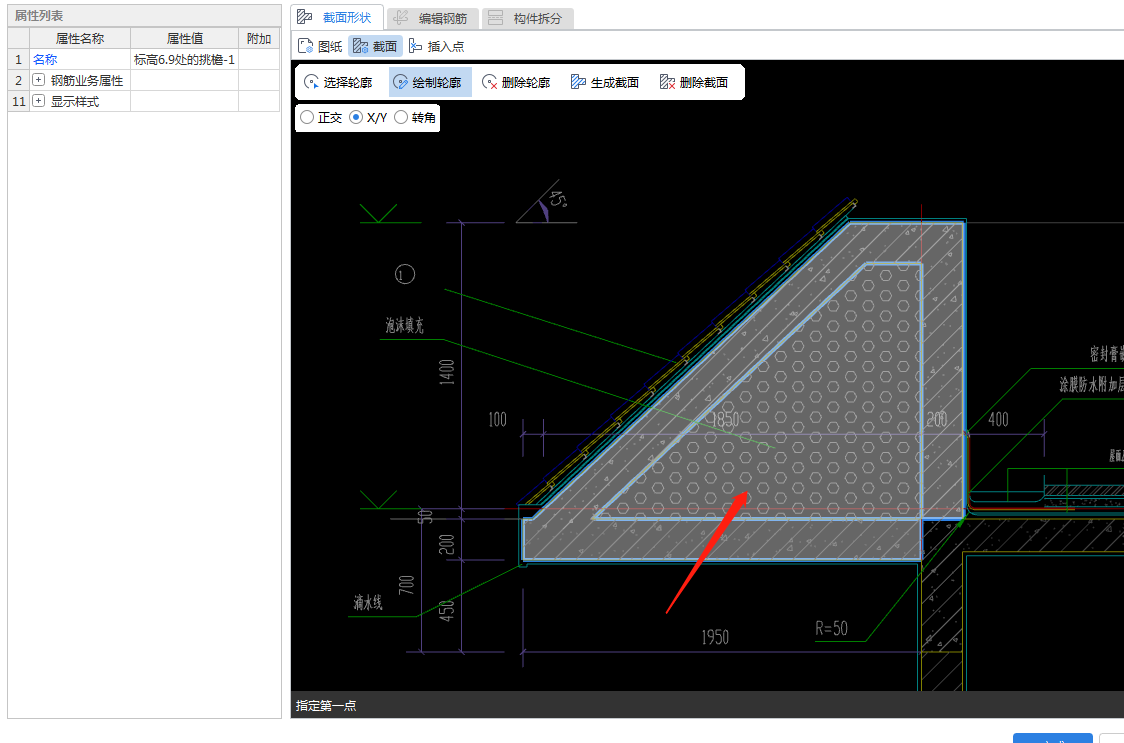This screenshot has width=1124, height=743.
Task: Click the 选择轮廓 tool icon
Action: click(x=311, y=82)
